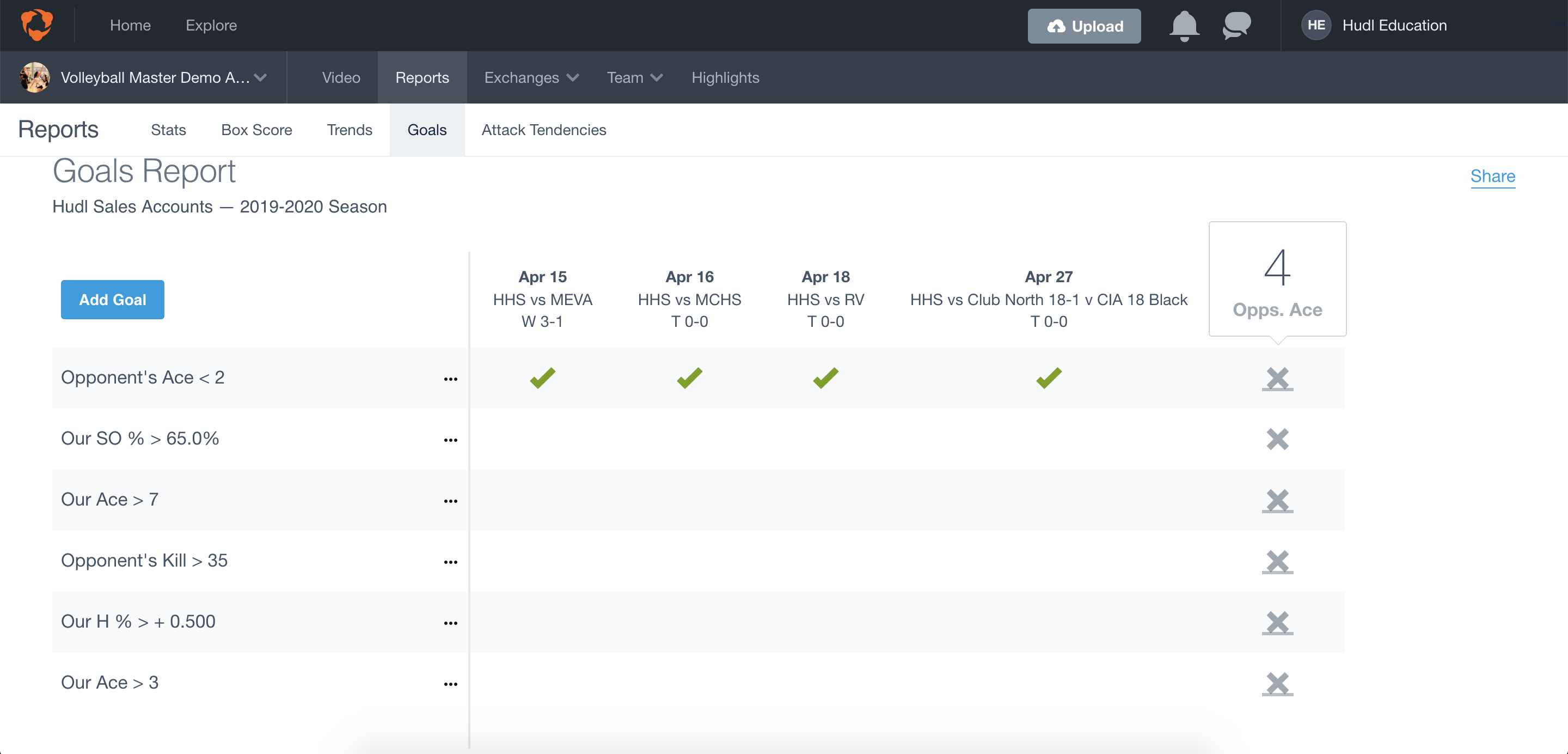The width and height of the screenshot is (1568, 754).
Task: Open options for Opponent's Kill > 35 goal
Action: [450, 562]
